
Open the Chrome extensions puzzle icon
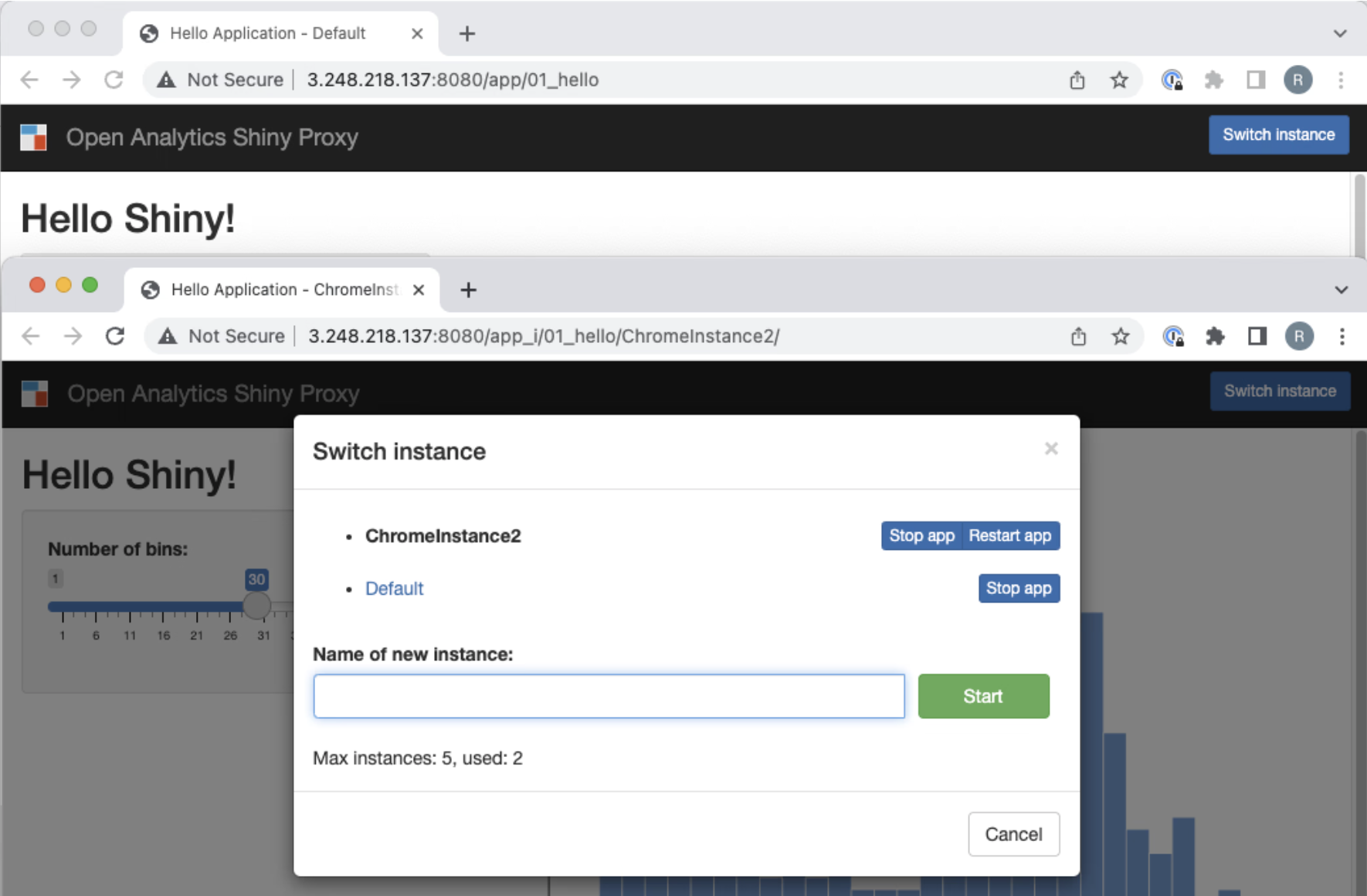click(x=1215, y=336)
